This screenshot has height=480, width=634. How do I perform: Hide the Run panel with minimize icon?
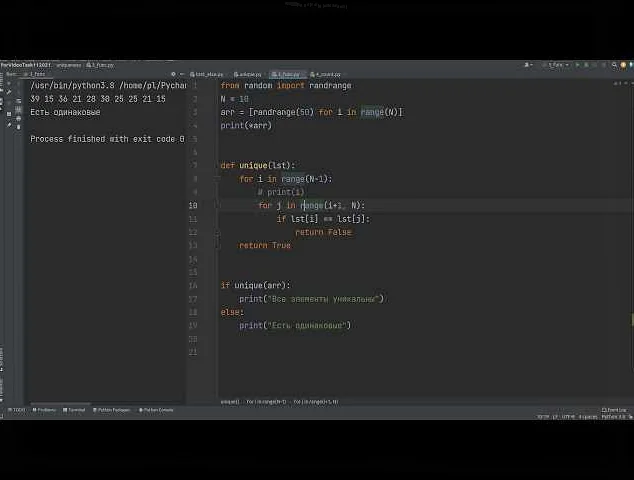point(182,74)
